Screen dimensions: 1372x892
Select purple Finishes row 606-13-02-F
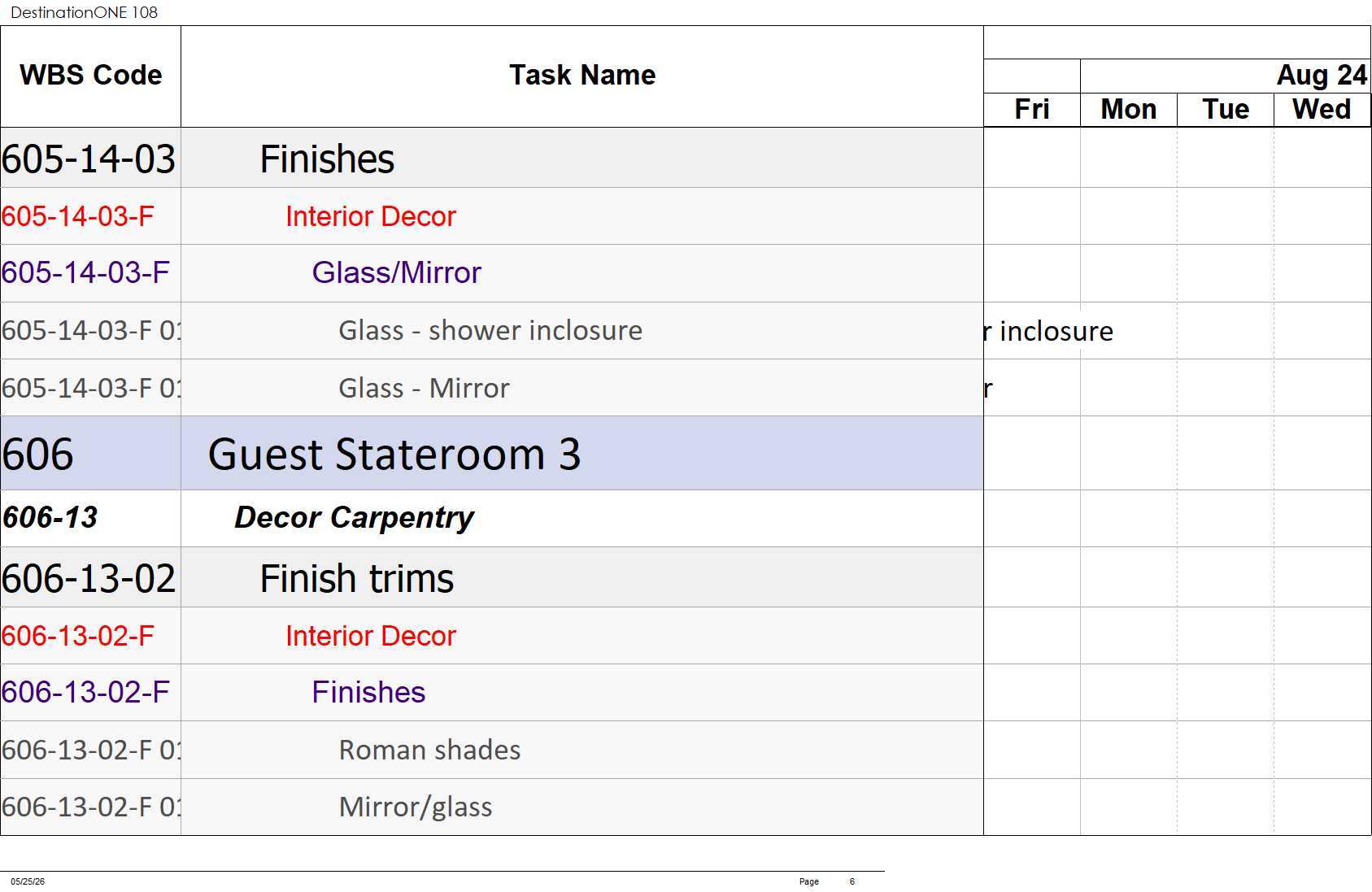click(492, 693)
